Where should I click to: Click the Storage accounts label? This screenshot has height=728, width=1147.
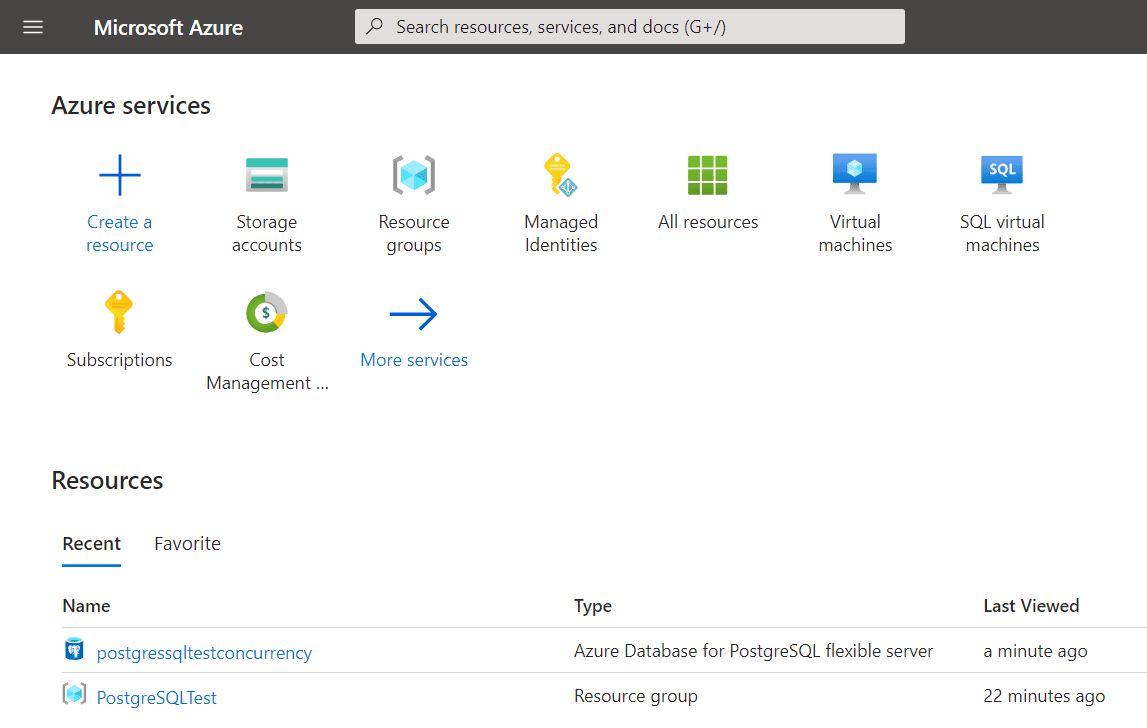click(267, 233)
